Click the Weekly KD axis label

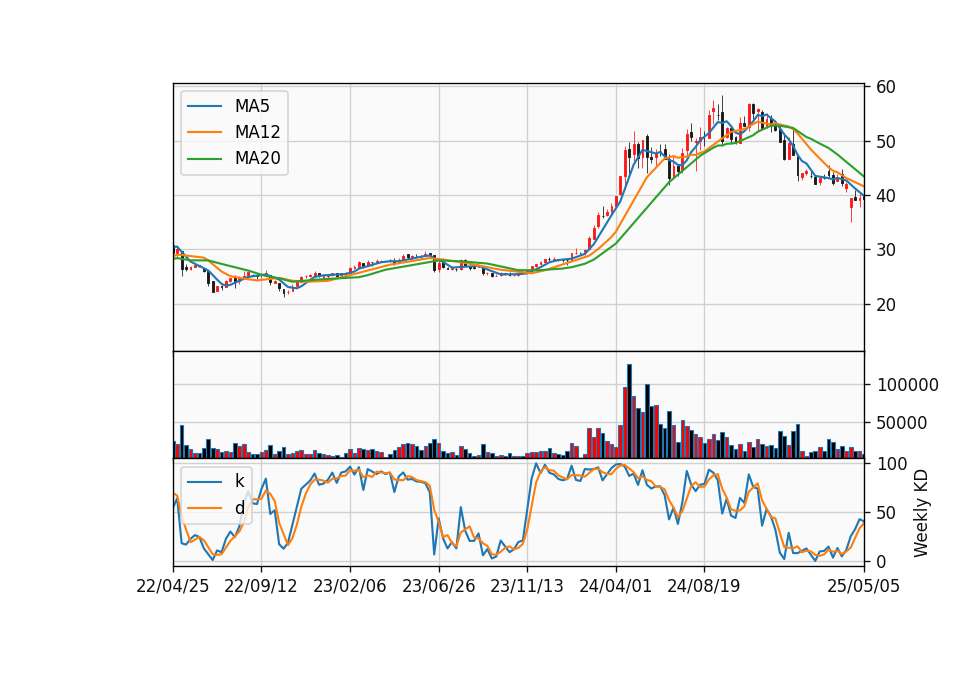(x=921, y=513)
